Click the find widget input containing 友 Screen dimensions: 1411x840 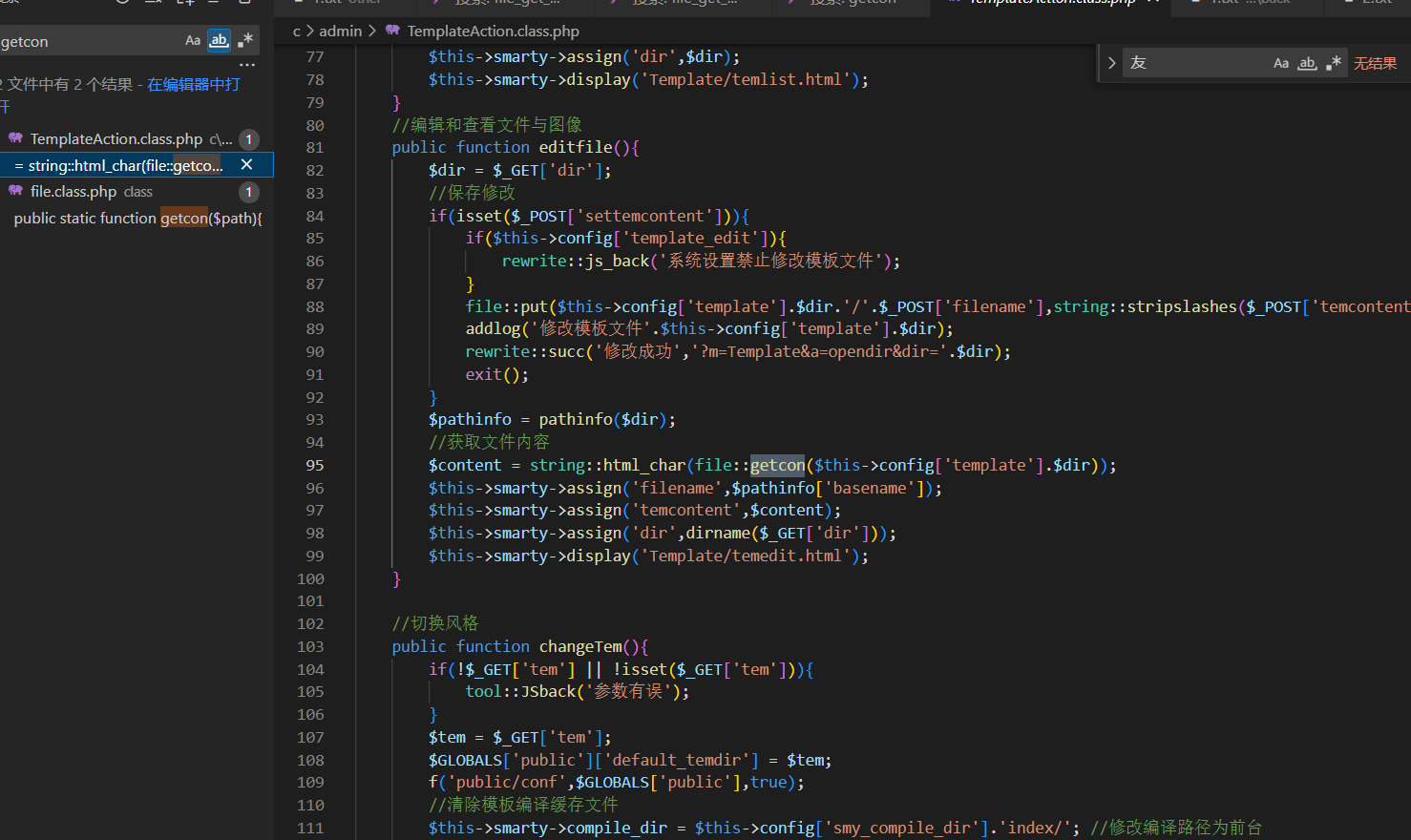coord(1196,63)
